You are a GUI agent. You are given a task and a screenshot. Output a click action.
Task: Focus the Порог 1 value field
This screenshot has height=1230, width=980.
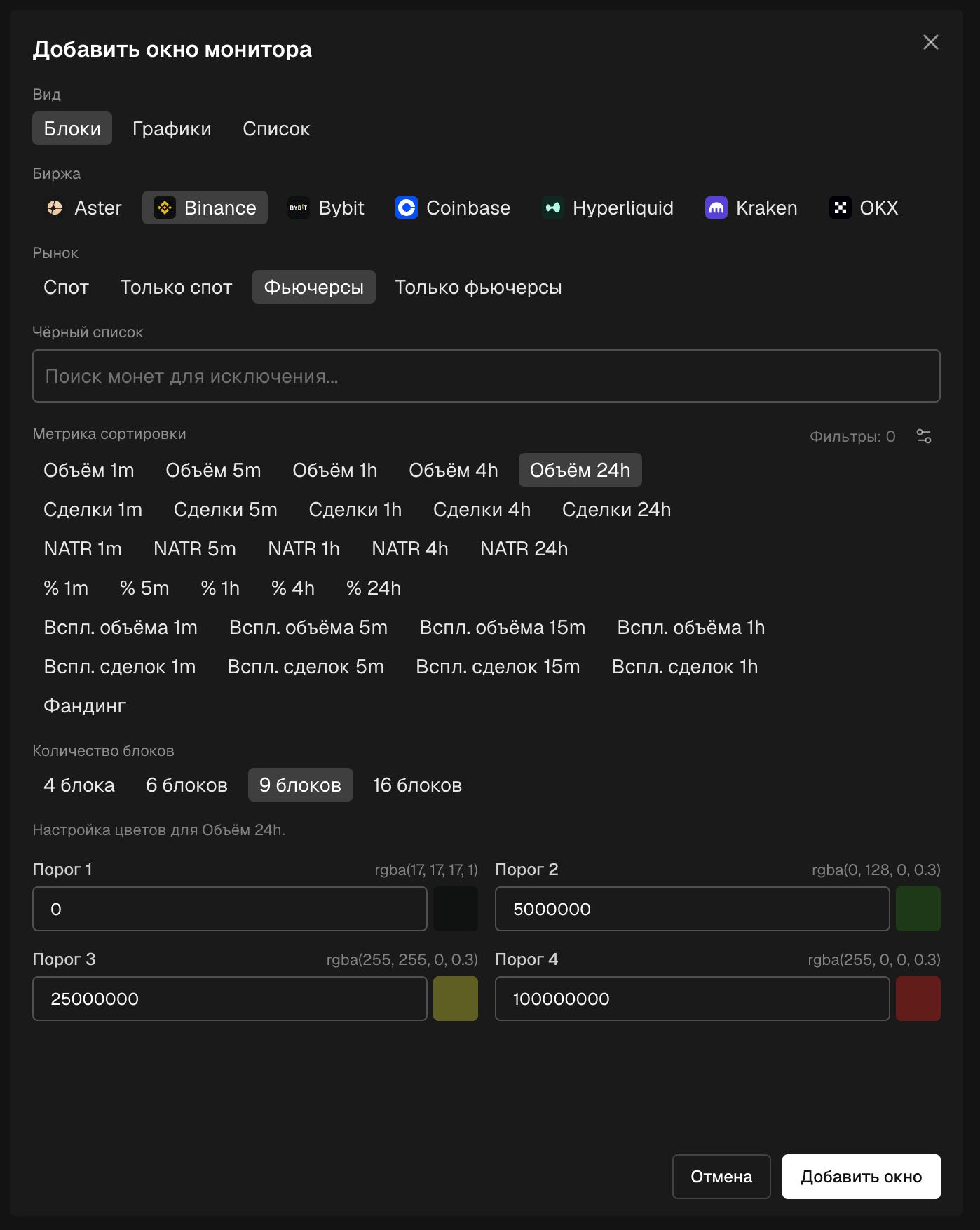pos(230,910)
